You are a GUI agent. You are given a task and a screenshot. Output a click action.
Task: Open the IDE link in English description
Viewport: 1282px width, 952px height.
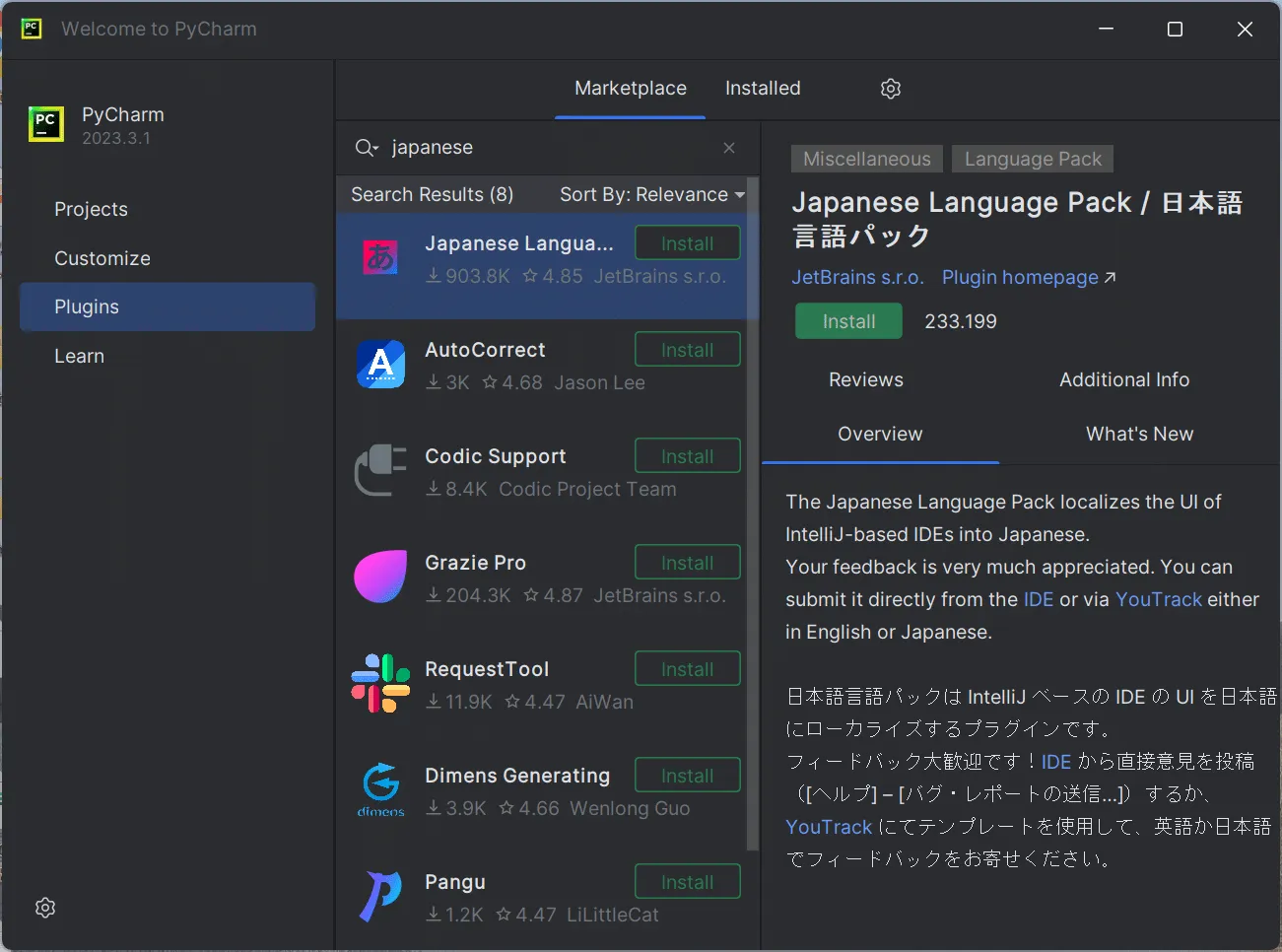coord(1039,599)
